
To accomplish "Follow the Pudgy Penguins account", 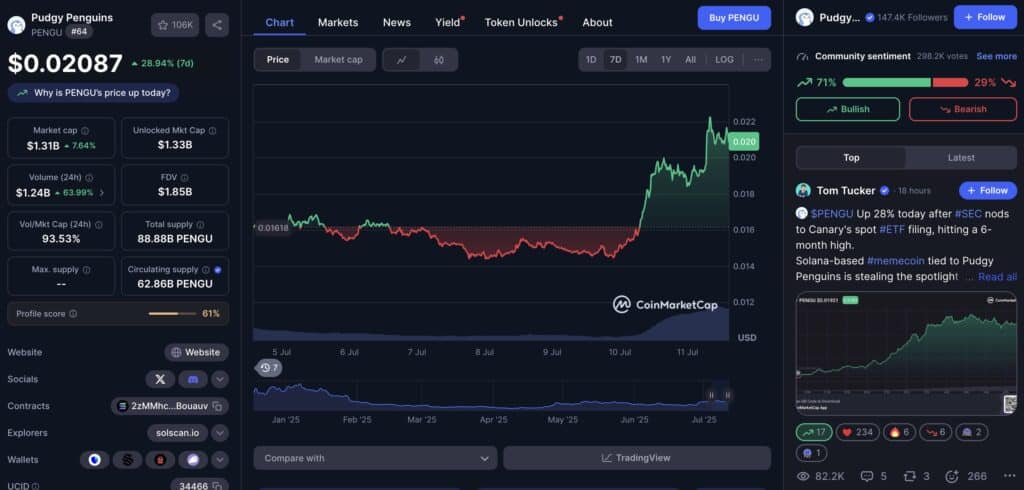I will pyautogui.click(x=985, y=18).
